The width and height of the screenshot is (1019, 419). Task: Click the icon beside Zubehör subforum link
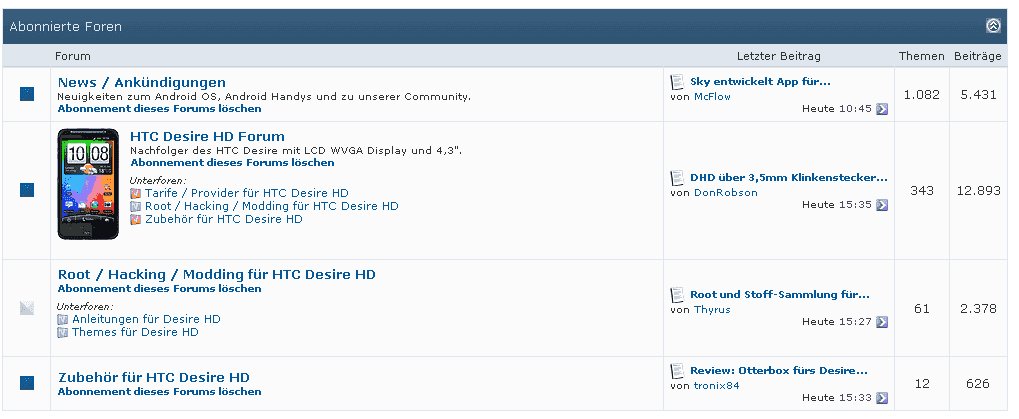pos(135,219)
